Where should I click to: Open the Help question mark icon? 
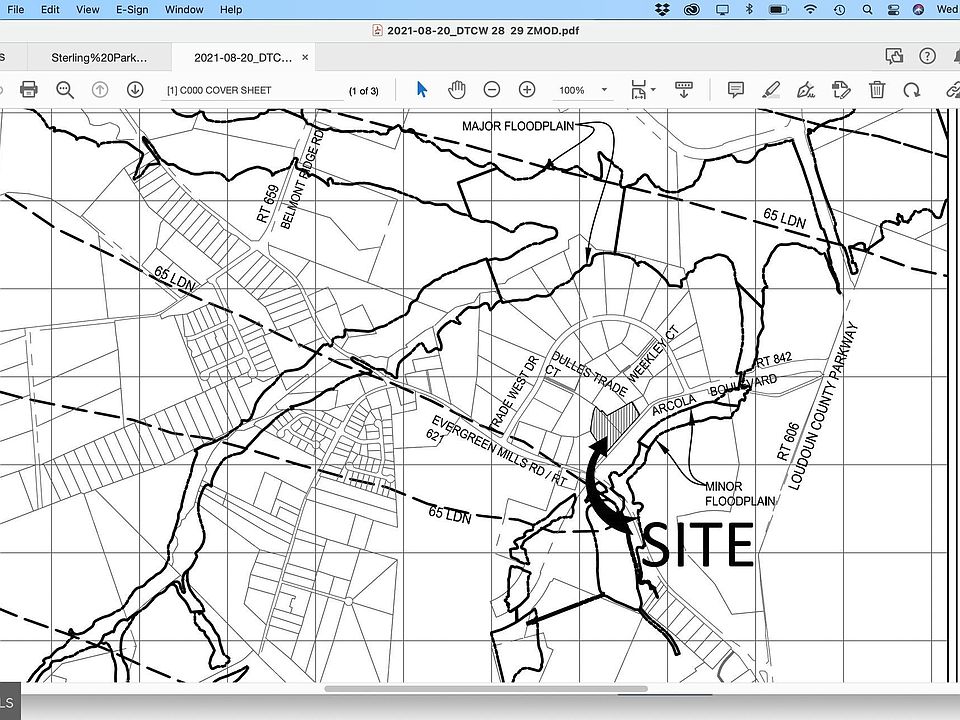pos(927,56)
